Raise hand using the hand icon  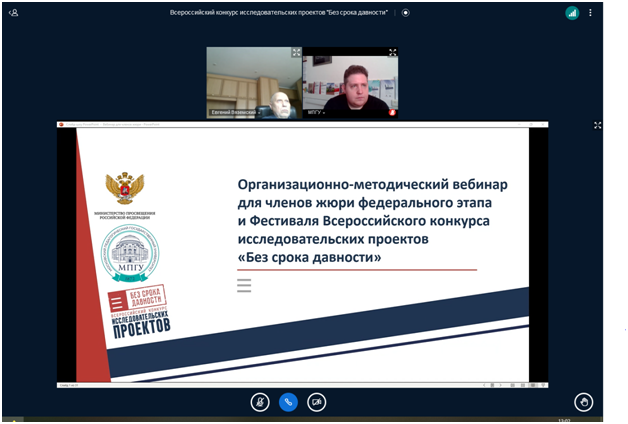[x=586, y=401]
